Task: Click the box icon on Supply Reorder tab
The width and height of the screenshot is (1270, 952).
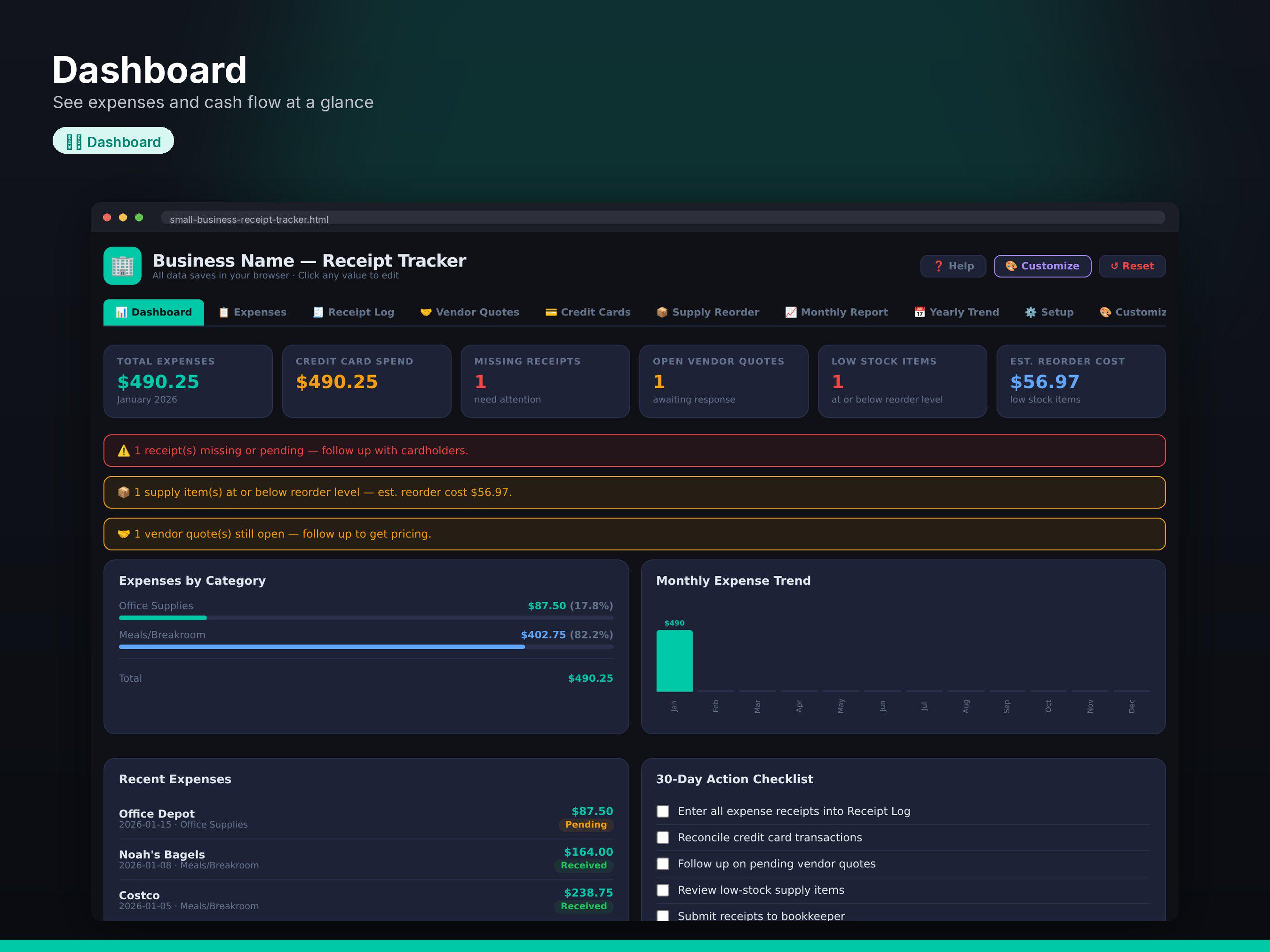Action: coord(662,312)
